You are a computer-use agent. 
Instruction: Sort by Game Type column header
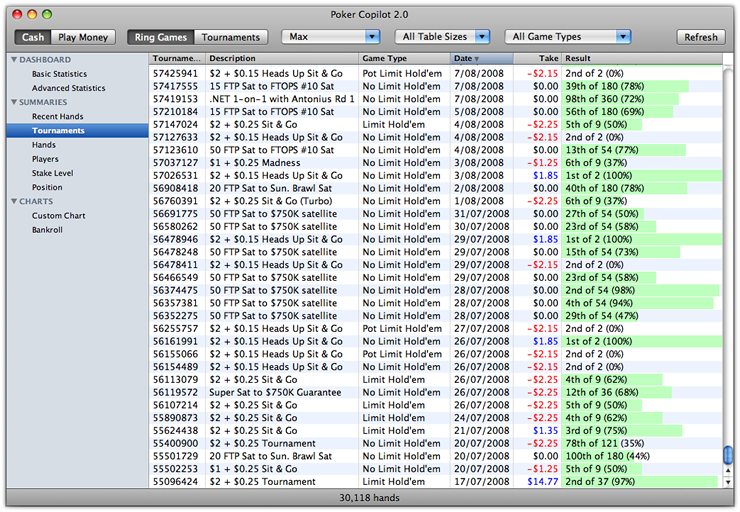(404, 59)
